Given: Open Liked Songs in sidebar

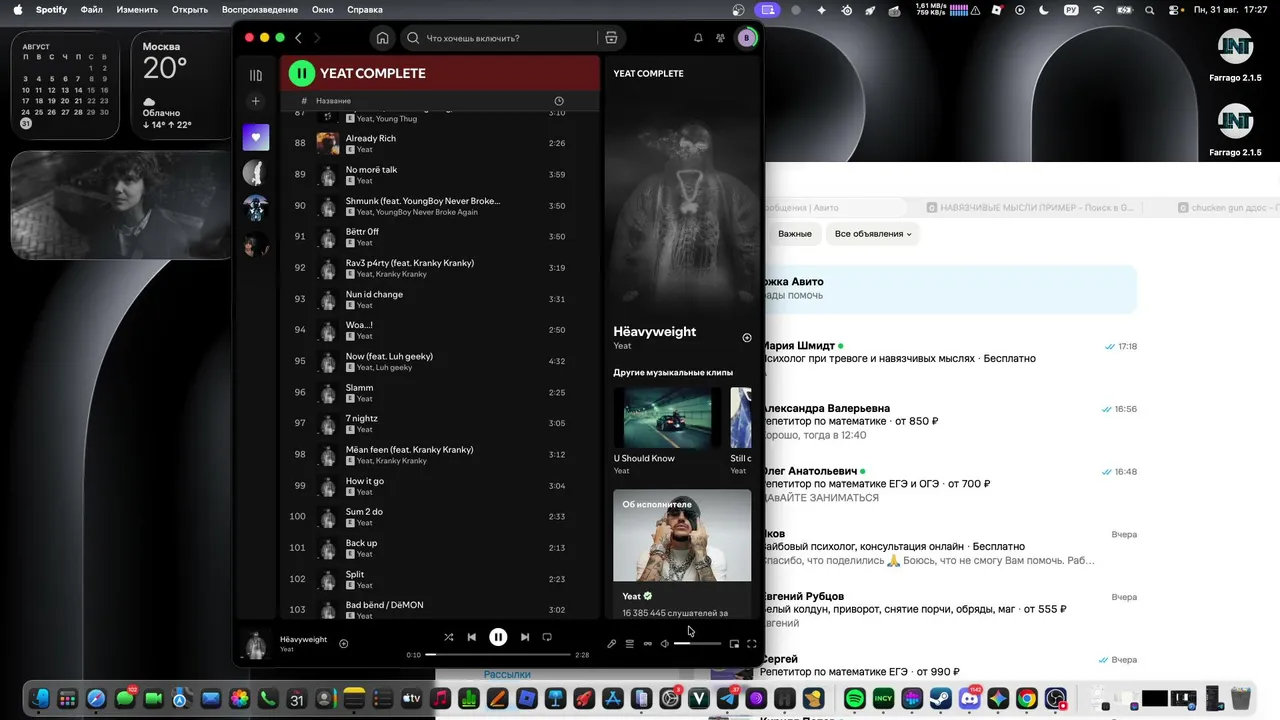Looking at the screenshot, I should click(256, 138).
